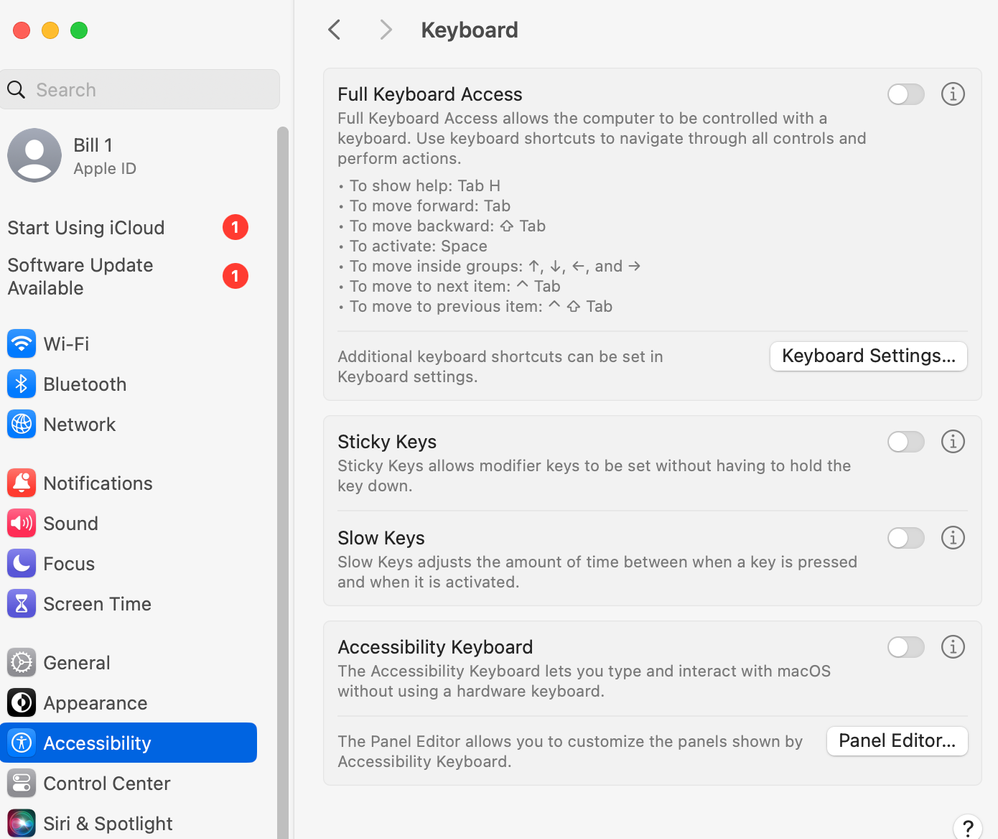The width and height of the screenshot is (998, 839).
Task: Open Notifications bell icon
Action: [x=21, y=483]
